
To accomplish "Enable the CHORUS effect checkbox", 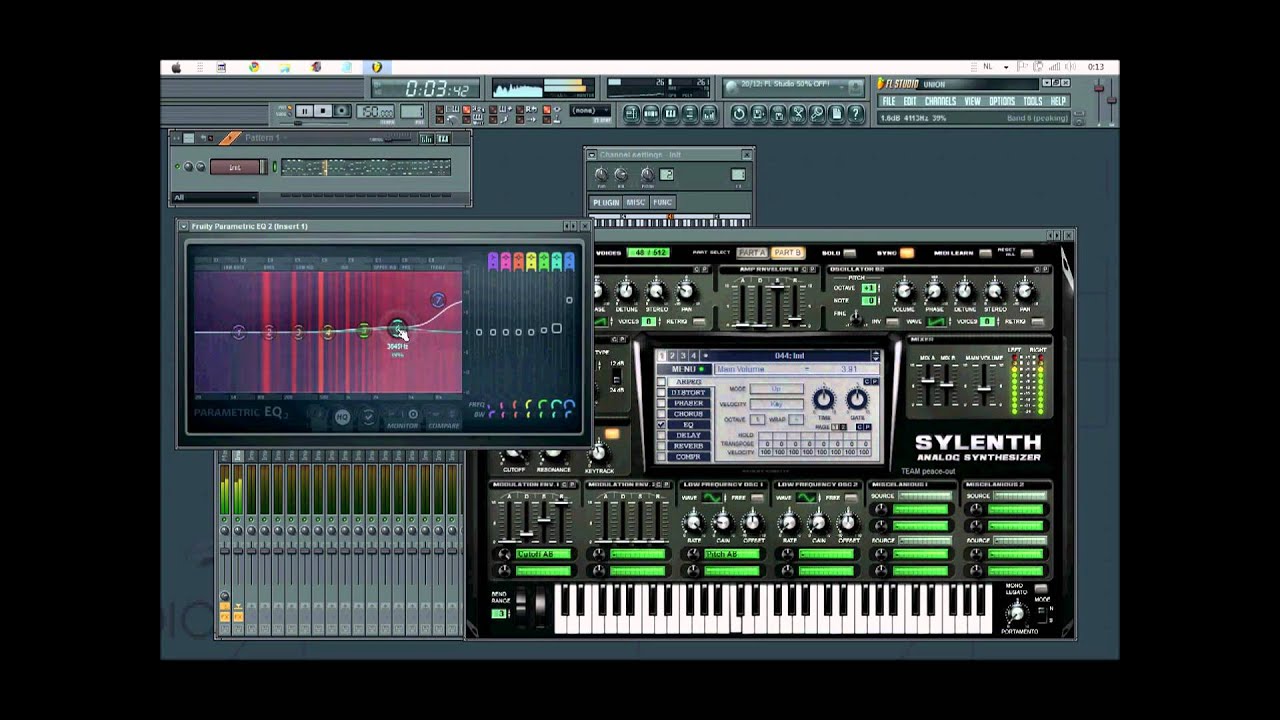I will point(661,414).
